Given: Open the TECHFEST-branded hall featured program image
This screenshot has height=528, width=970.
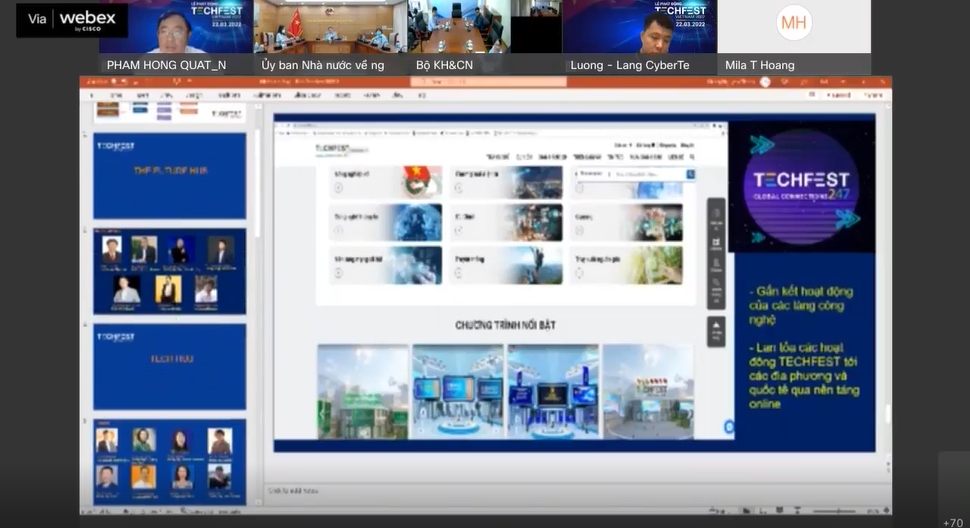Looking at the screenshot, I should (x=648, y=391).
